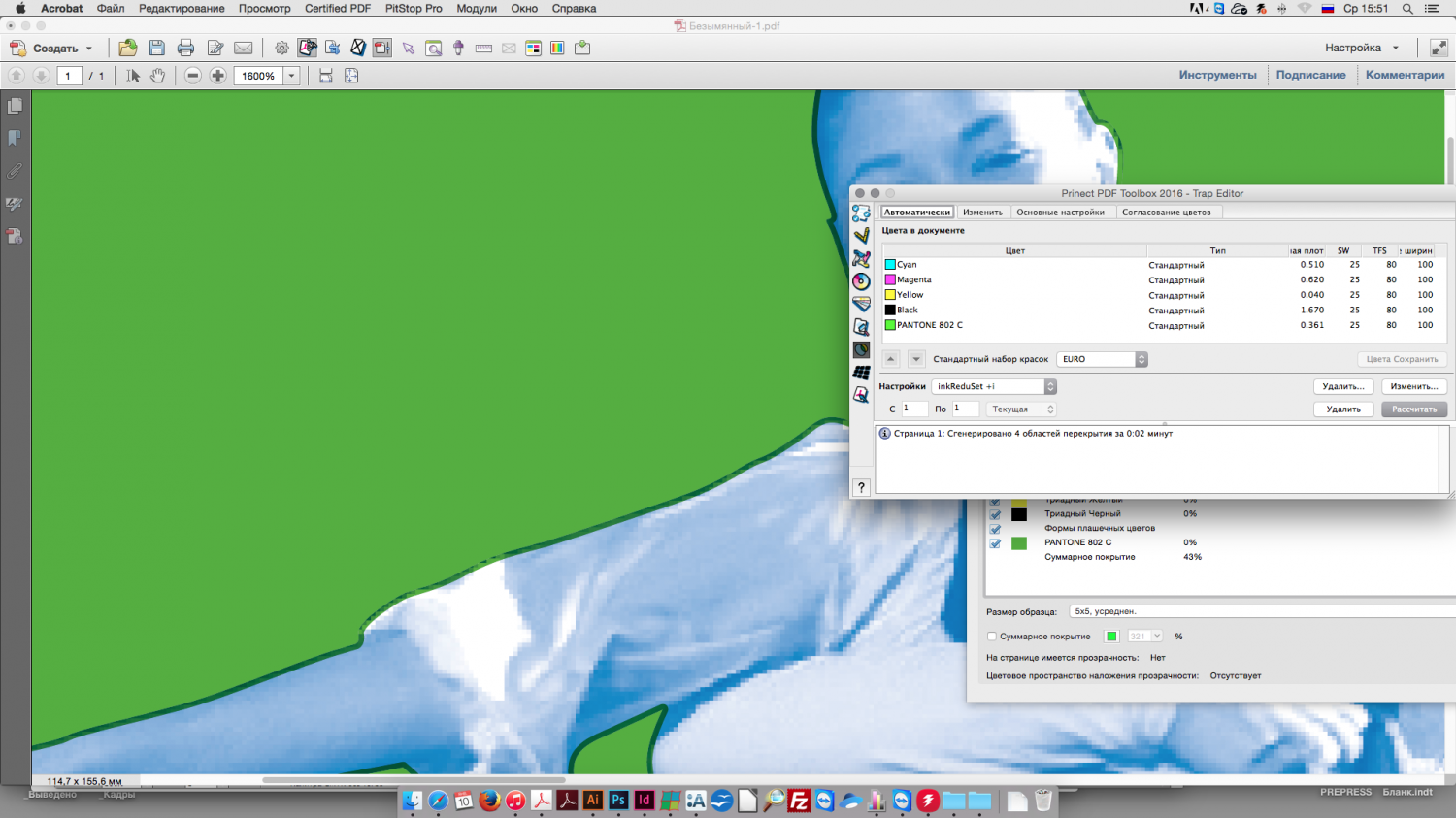Click the black grid tool in Prinect sidebar
Image resolution: width=1456 pixels, height=818 pixels.
click(x=861, y=373)
